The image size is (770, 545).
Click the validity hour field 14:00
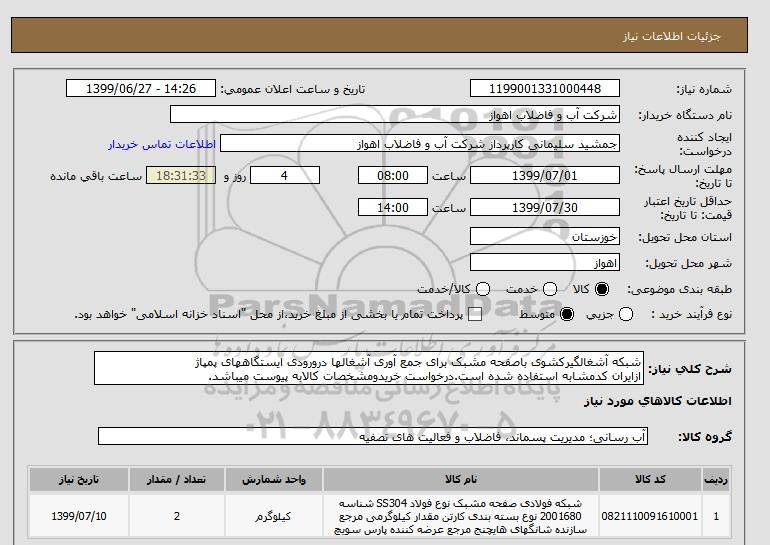coord(393,208)
